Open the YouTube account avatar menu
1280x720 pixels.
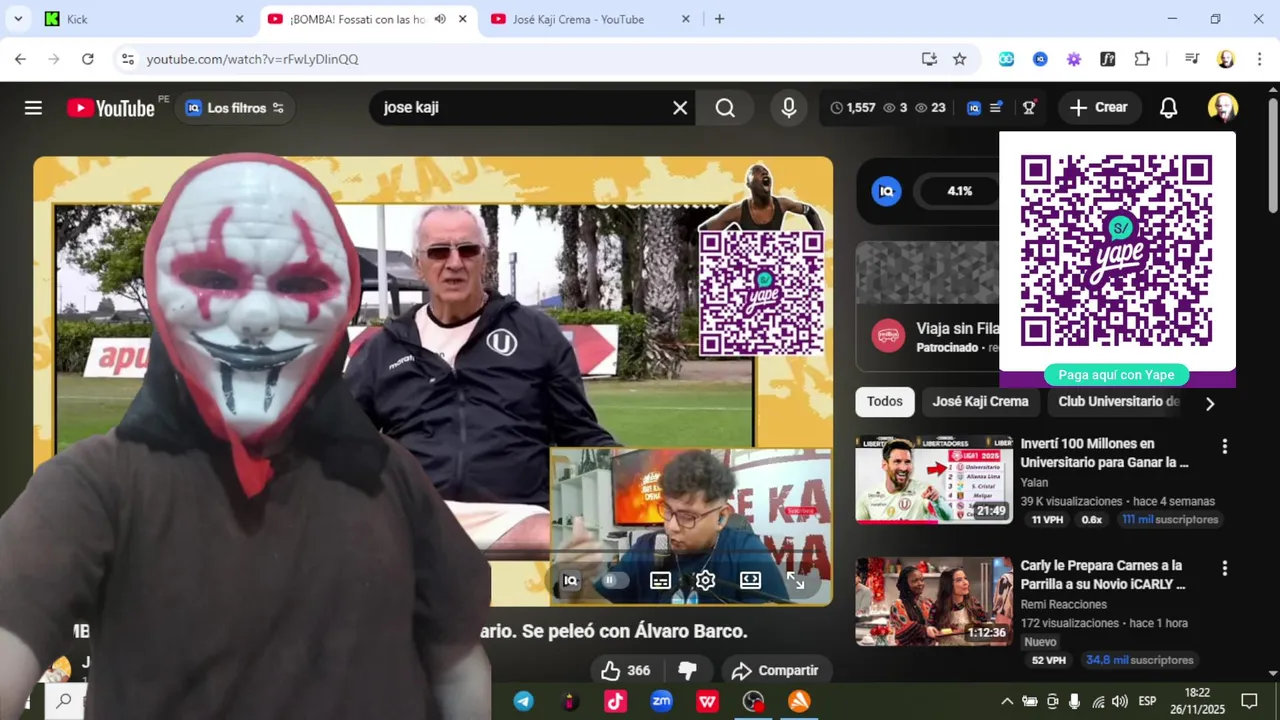coord(1222,108)
